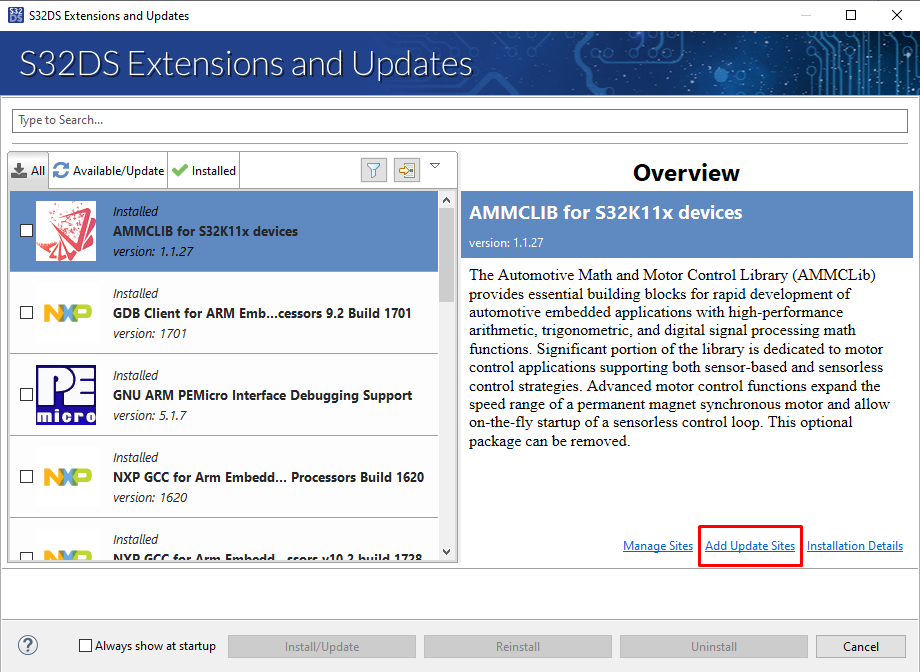920x672 pixels.
Task: Select the All tab
Action: (29, 171)
